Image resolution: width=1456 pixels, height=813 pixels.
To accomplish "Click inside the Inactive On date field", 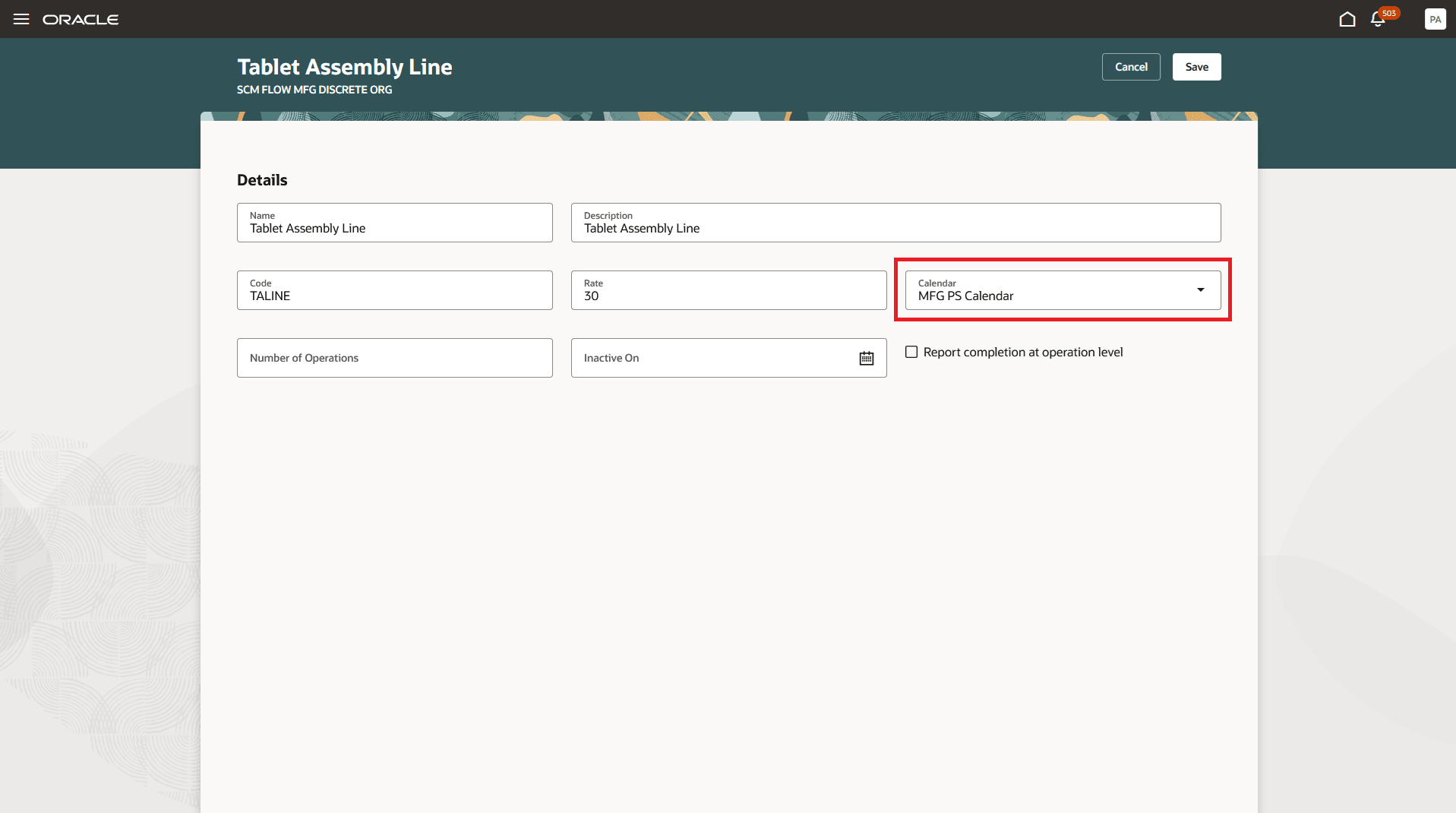I will point(710,358).
